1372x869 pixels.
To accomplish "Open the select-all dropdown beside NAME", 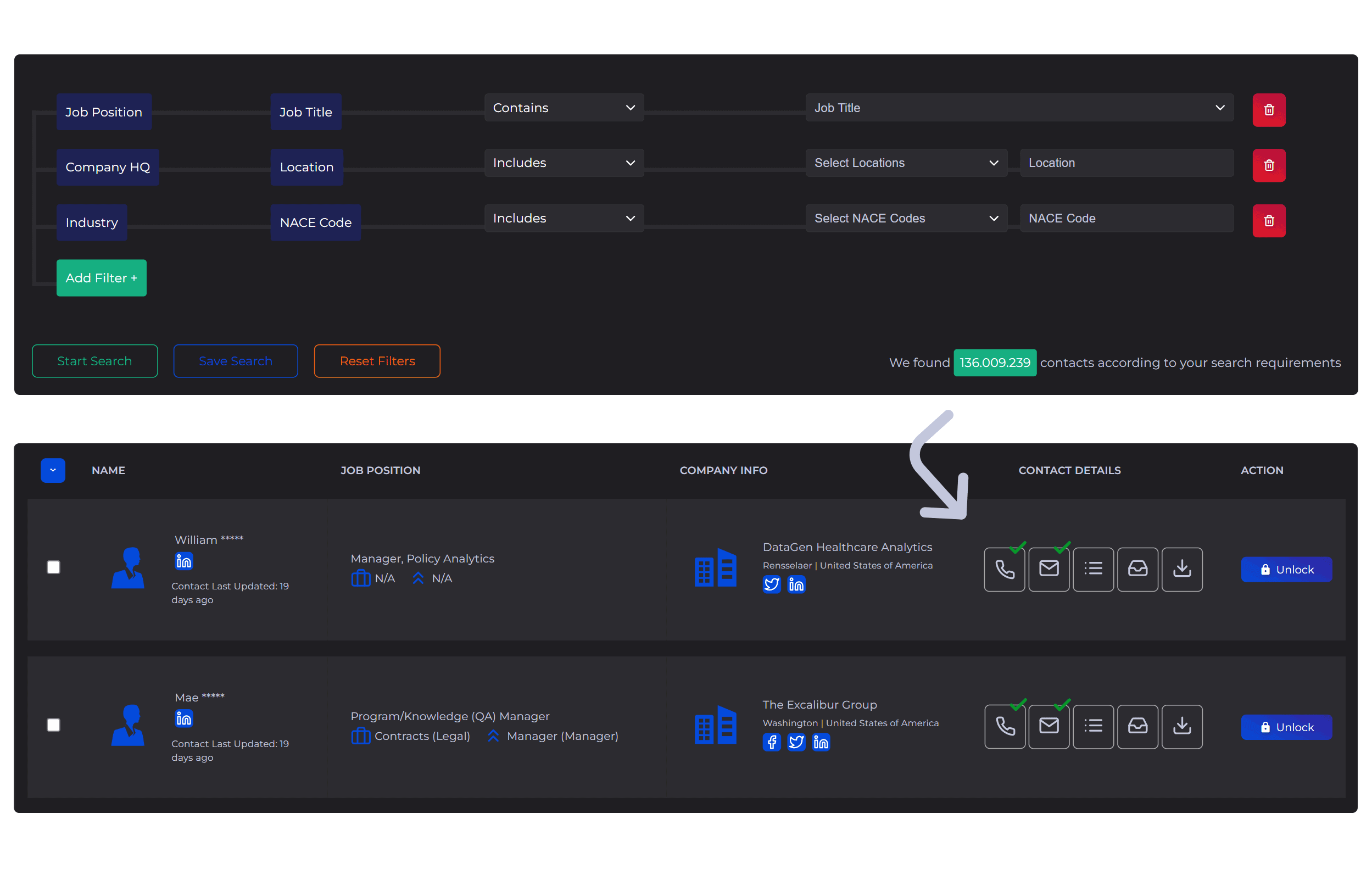I will [52, 470].
